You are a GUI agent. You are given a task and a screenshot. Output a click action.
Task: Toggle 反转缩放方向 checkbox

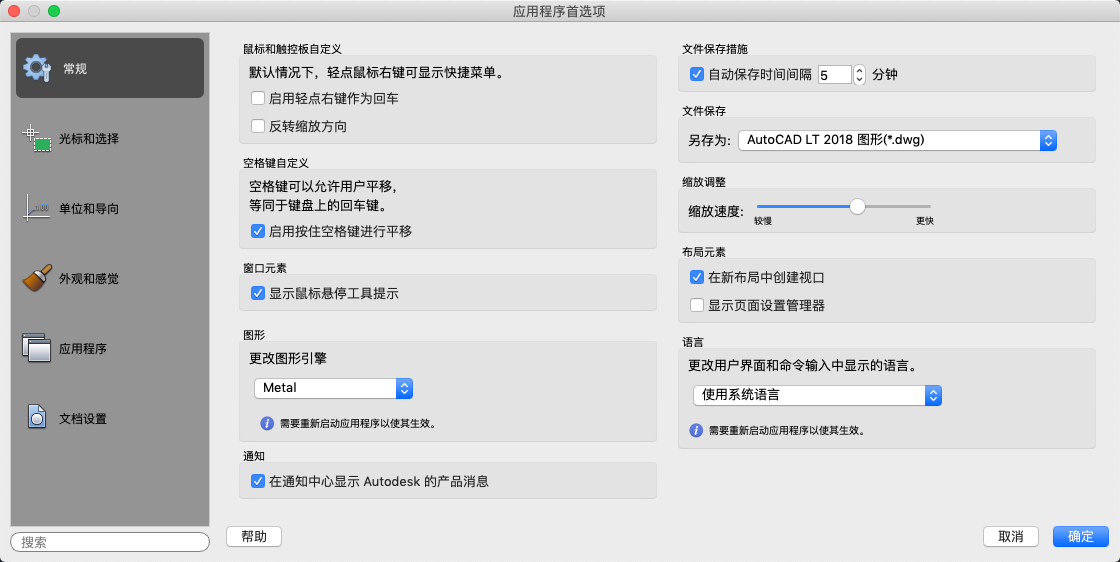point(258,127)
